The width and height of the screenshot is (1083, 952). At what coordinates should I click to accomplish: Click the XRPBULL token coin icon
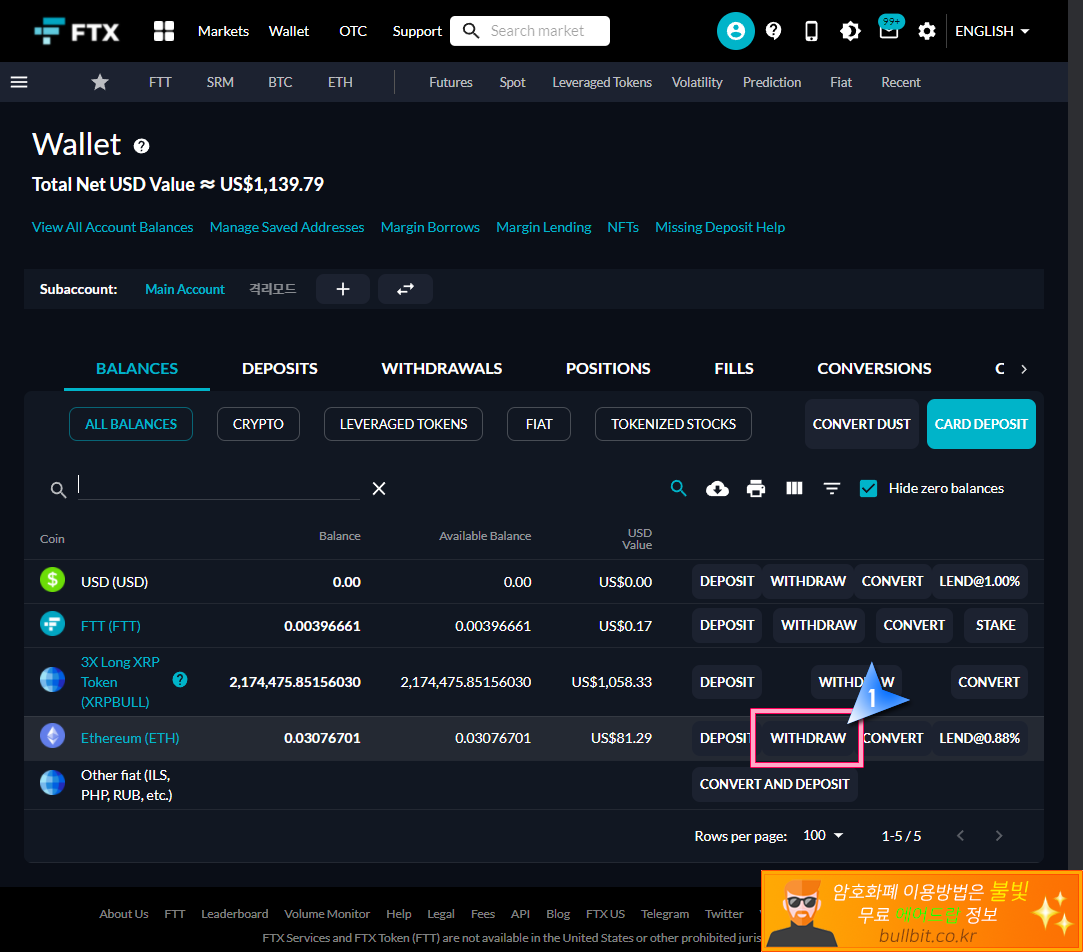pyautogui.click(x=52, y=680)
